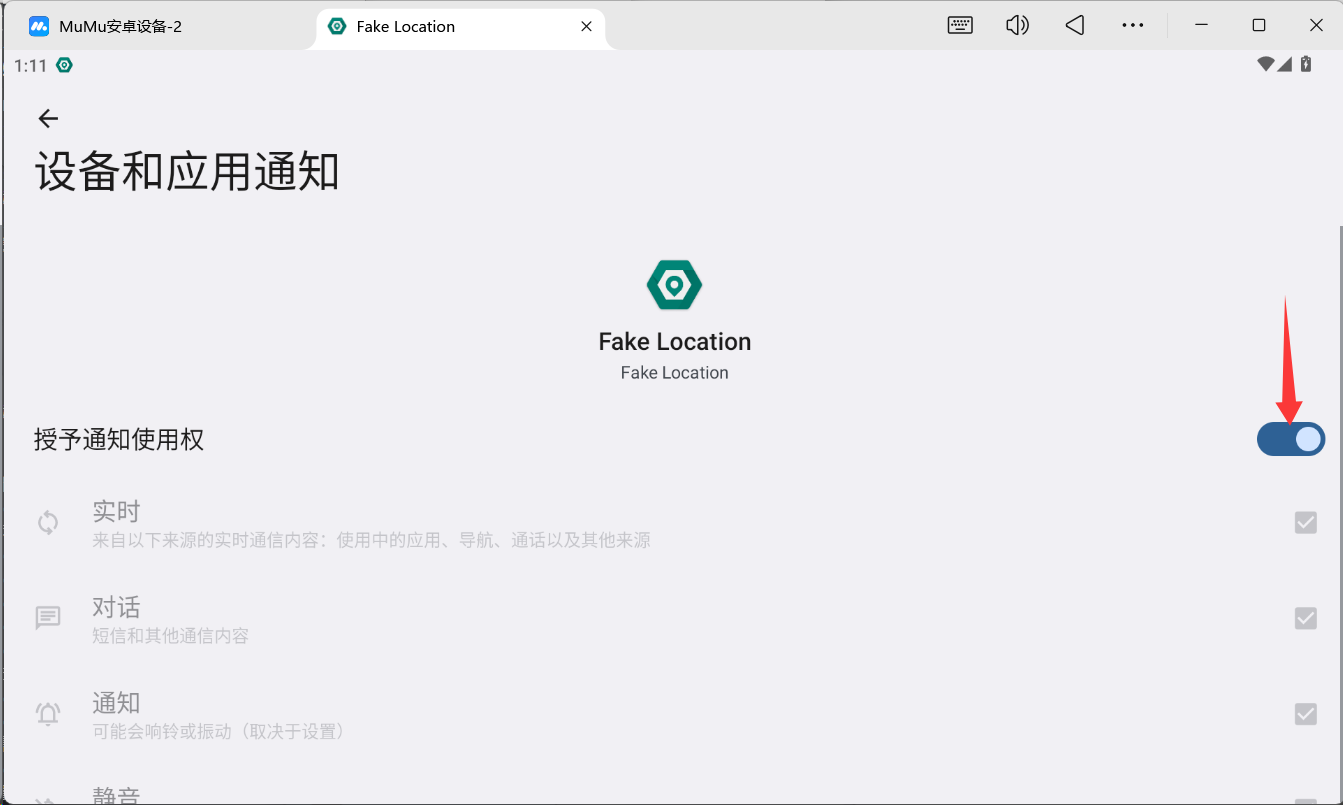The image size is (1343, 805).
Task: Go back using the arrow icon
Action: tap(48, 119)
